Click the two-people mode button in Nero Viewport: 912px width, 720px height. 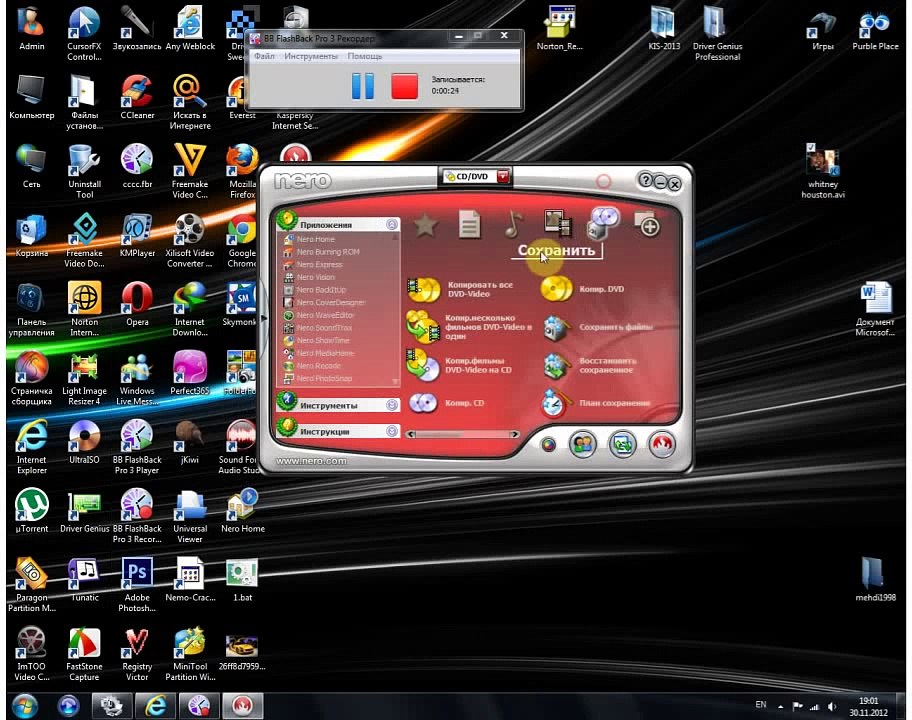[x=582, y=445]
